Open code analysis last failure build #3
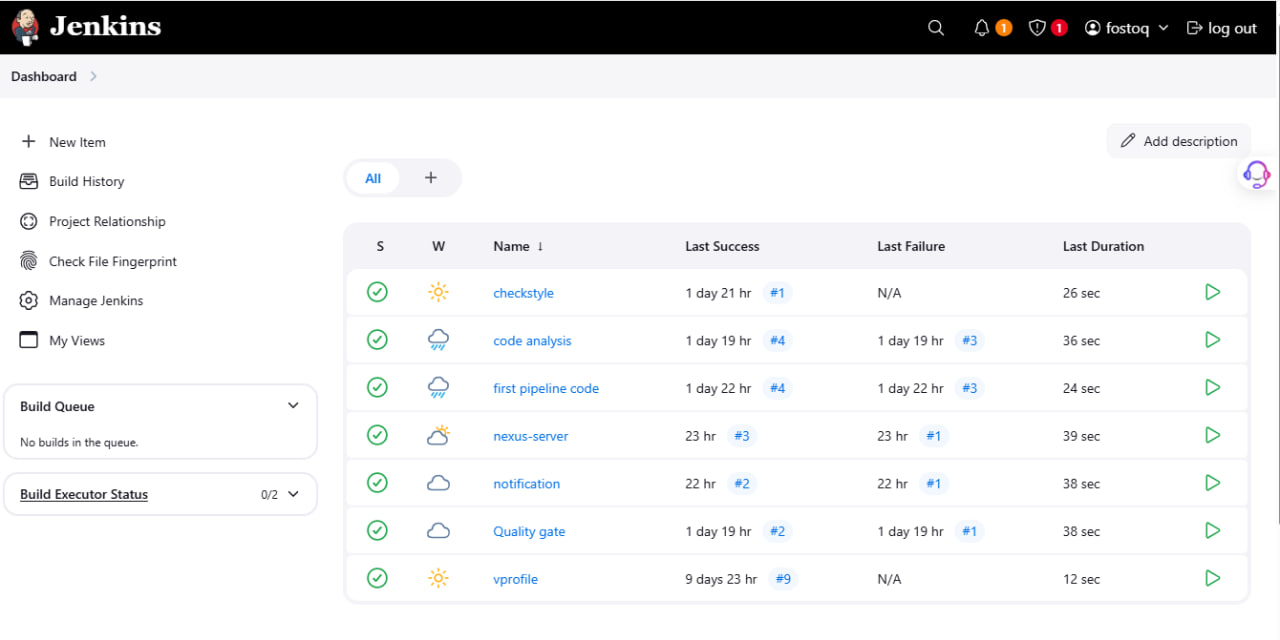 [x=969, y=341]
